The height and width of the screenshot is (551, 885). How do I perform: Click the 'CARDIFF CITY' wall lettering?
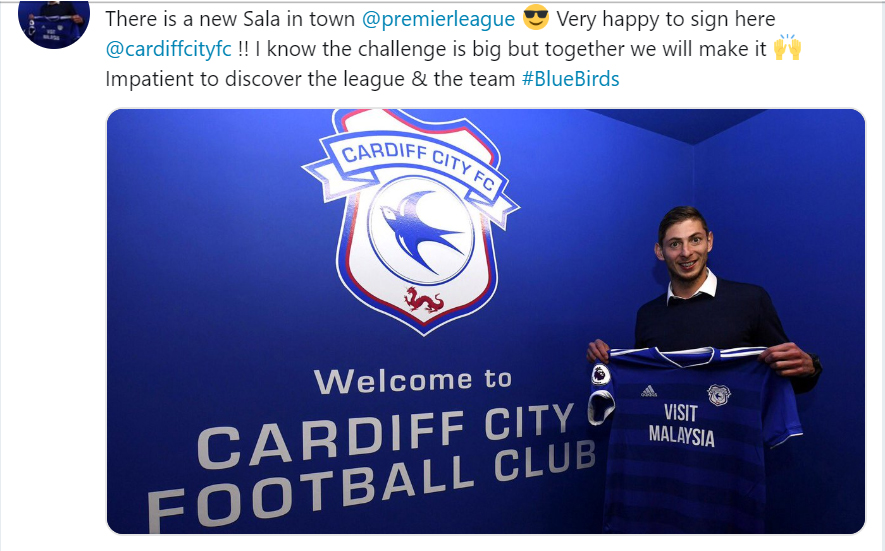click(385, 435)
